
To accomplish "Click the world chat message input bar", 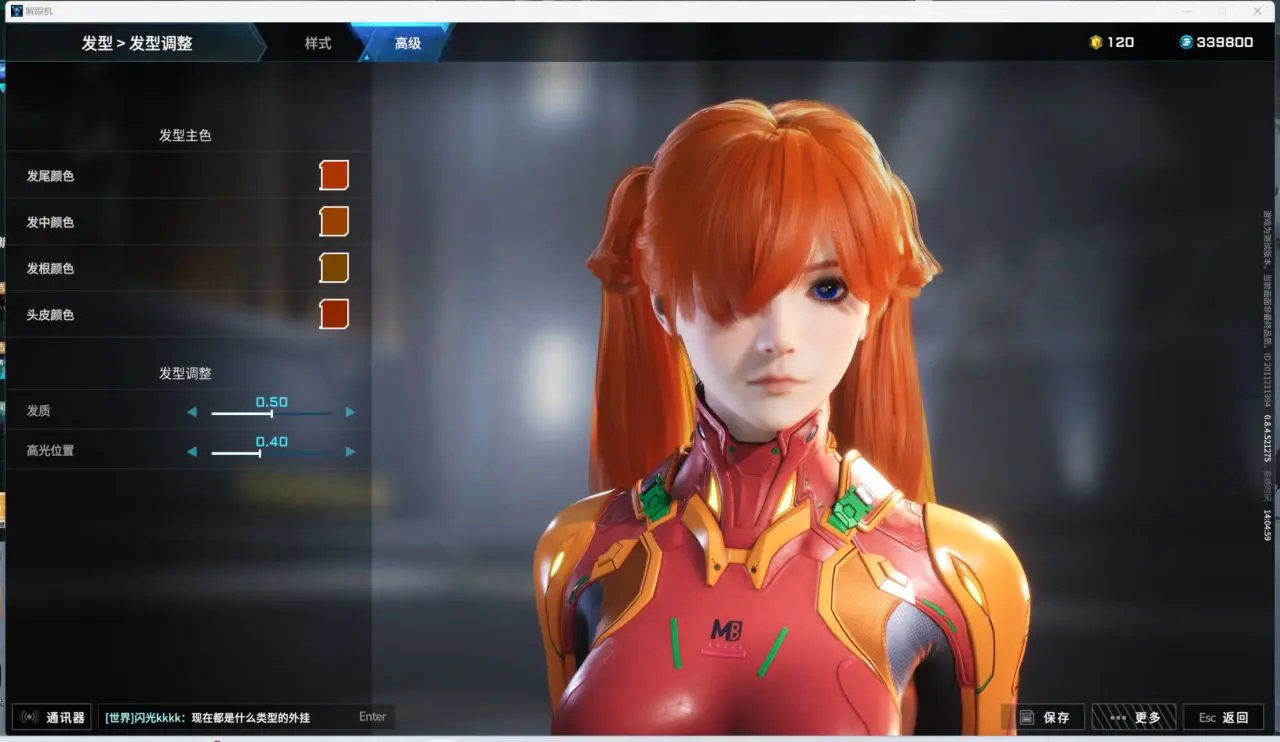I will [246, 717].
